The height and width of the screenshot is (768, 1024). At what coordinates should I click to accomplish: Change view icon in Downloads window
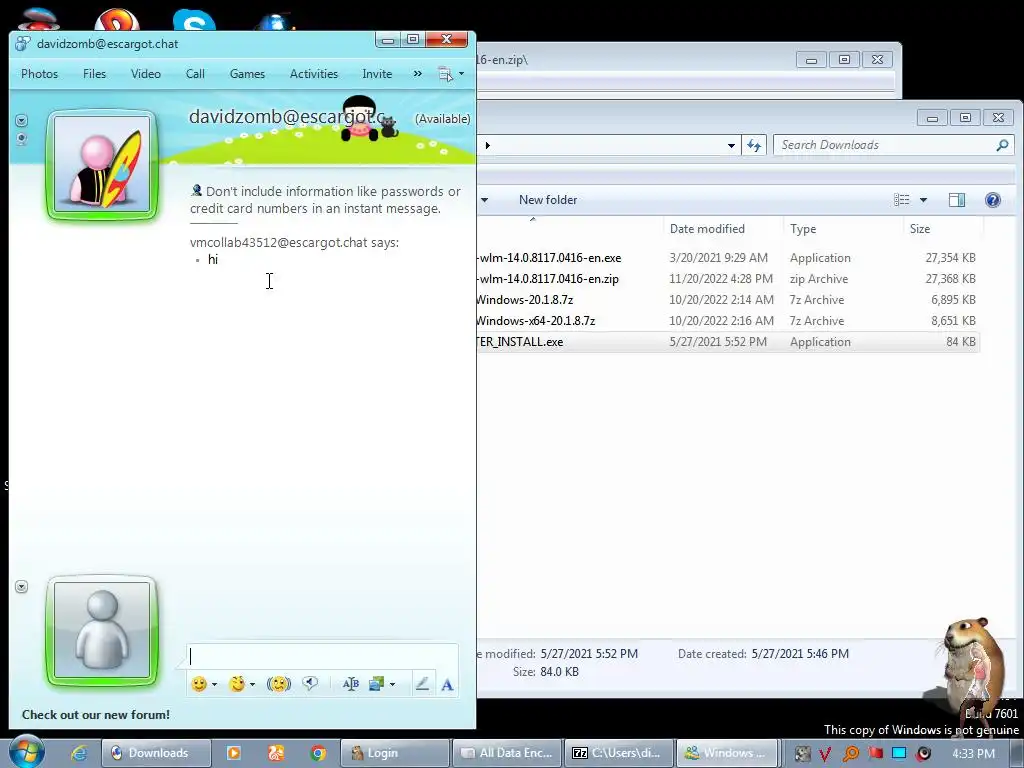902,200
